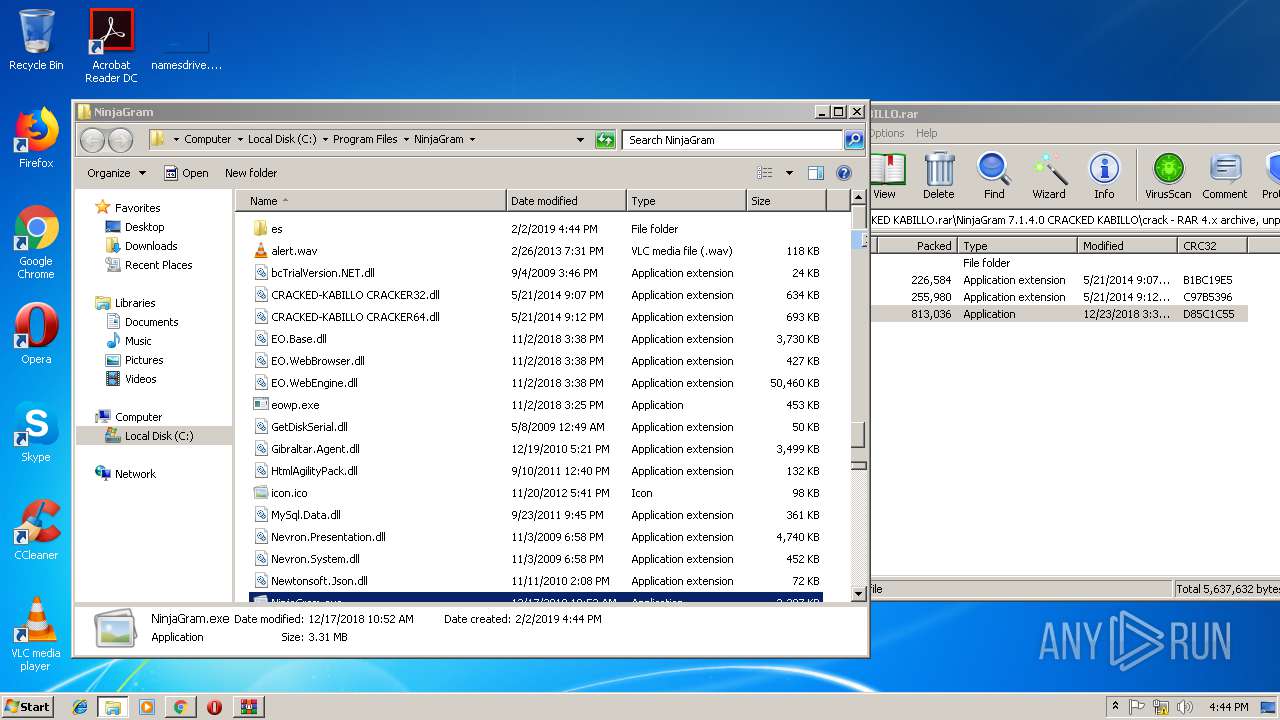This screenshot has width=1280, height=720.
Task: Expand the address bar history dropdown
Action: tap(580, 140)
